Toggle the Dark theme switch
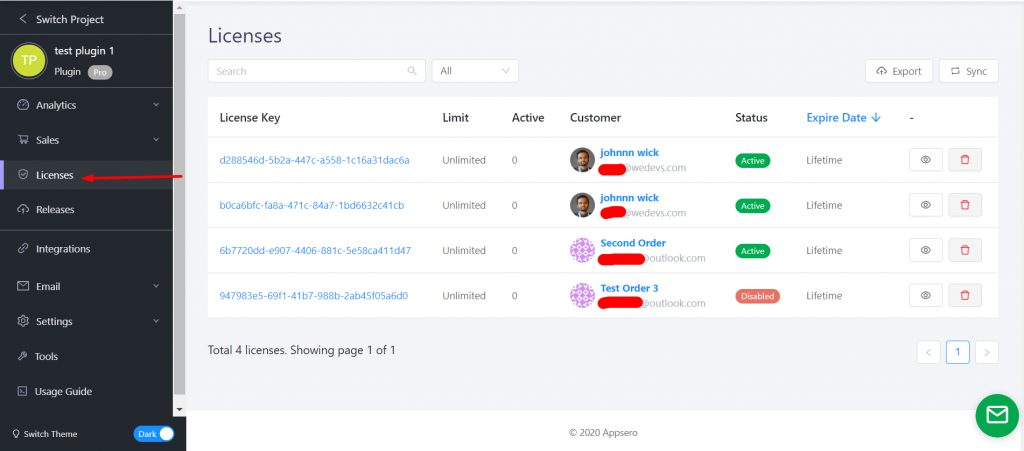Screen dimensions: 1024x451 tap(153, 434)
